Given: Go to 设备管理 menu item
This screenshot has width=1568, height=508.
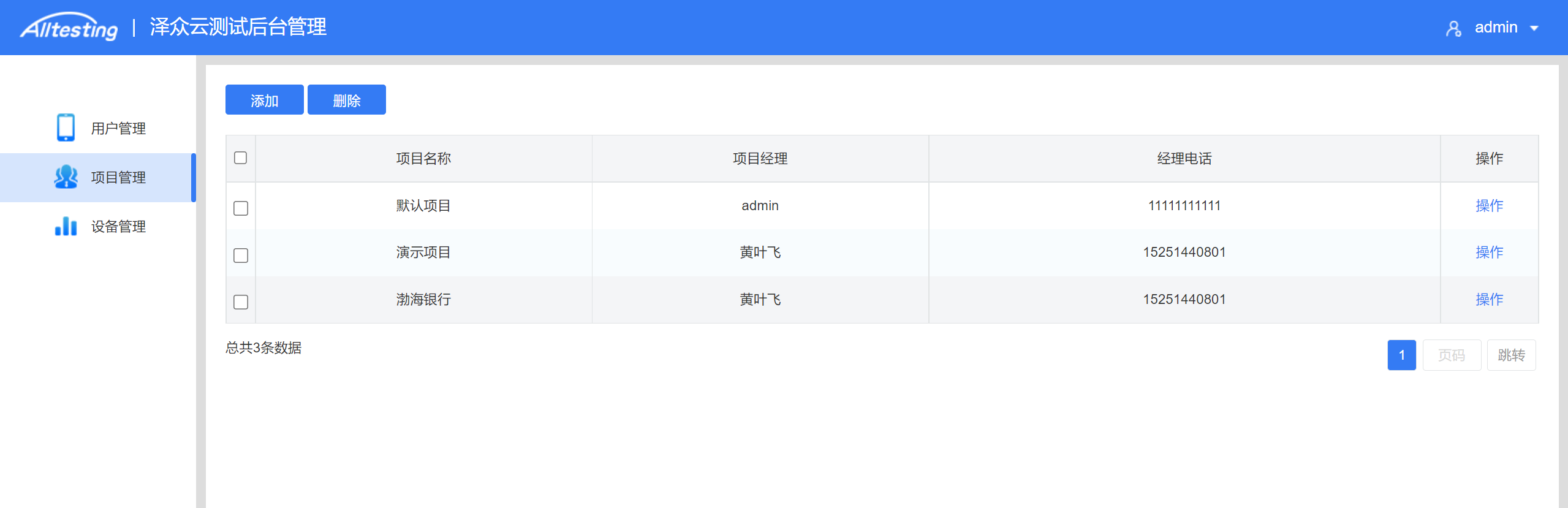Looking at the screenshot, I should coord(98,226).
